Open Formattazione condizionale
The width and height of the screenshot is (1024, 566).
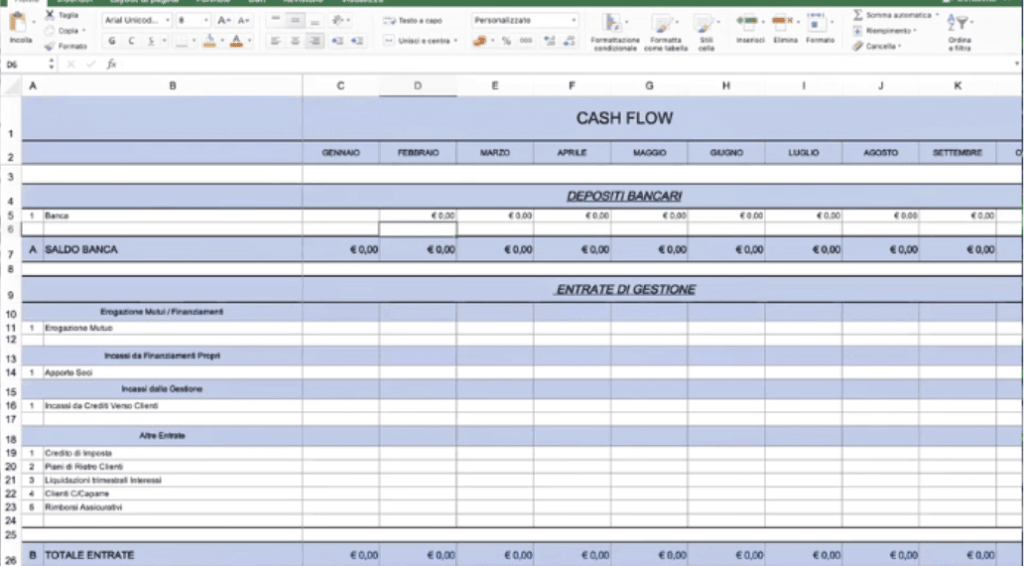[614, 30]
